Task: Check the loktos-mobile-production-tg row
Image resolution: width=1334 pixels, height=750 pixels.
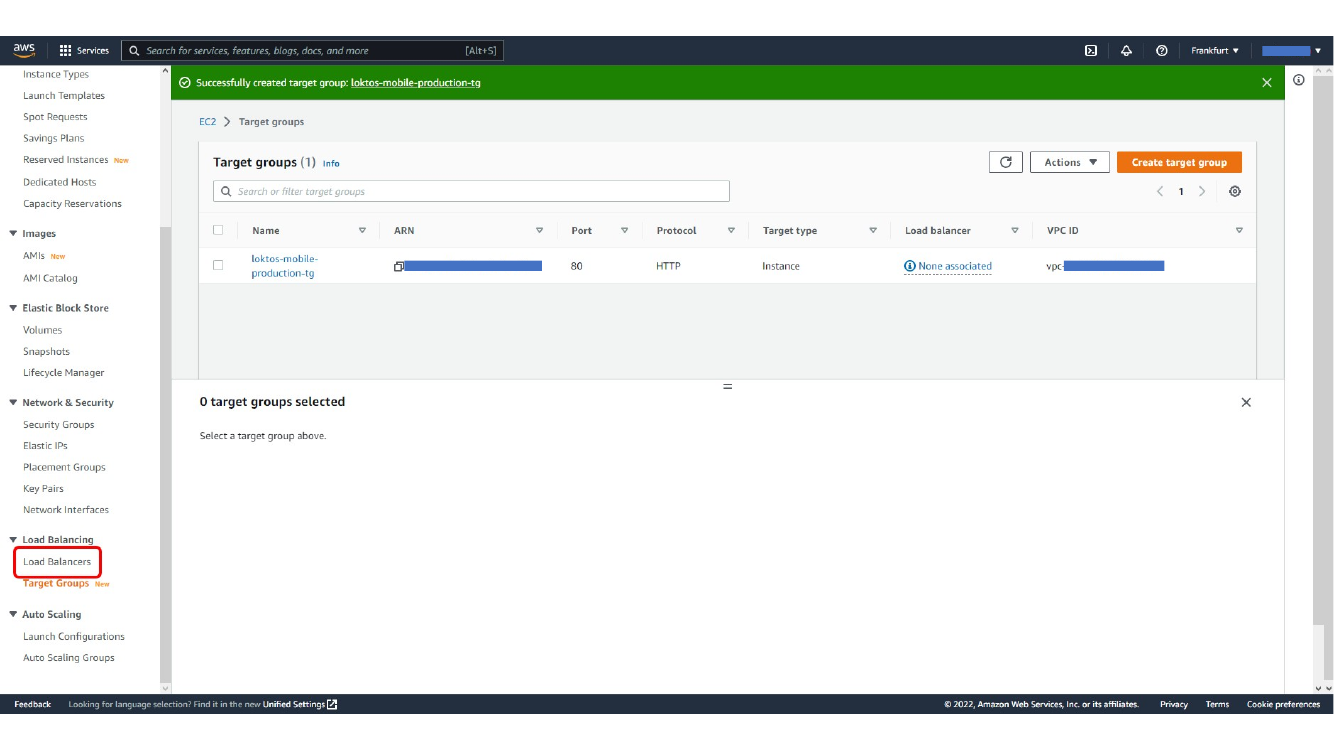Action: pos(218,265)
